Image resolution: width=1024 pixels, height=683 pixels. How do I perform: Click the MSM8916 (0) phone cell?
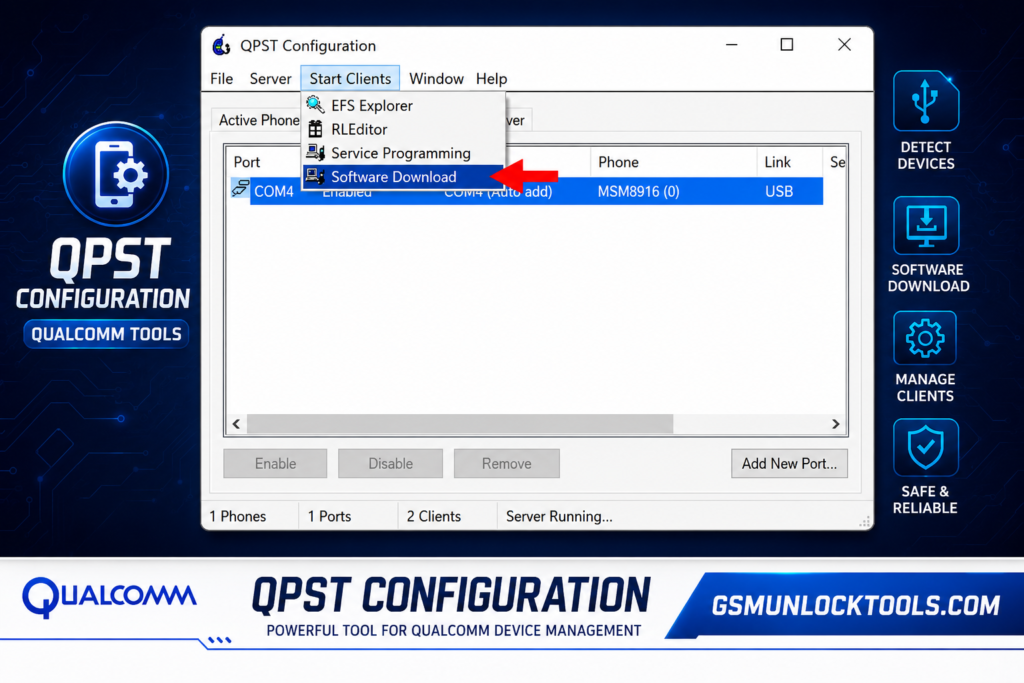click(x=639, y=191)
